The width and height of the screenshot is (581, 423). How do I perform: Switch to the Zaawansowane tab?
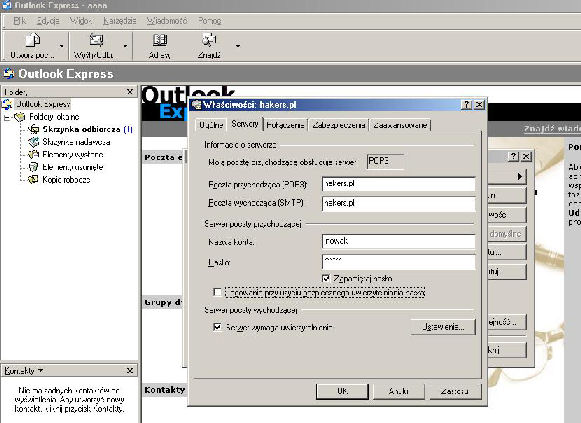[x=400, y=125]
